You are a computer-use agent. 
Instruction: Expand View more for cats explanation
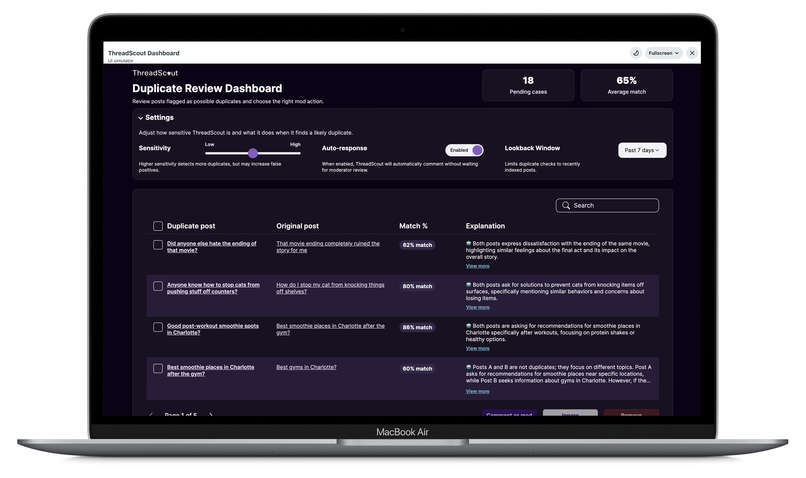point(478,307)
